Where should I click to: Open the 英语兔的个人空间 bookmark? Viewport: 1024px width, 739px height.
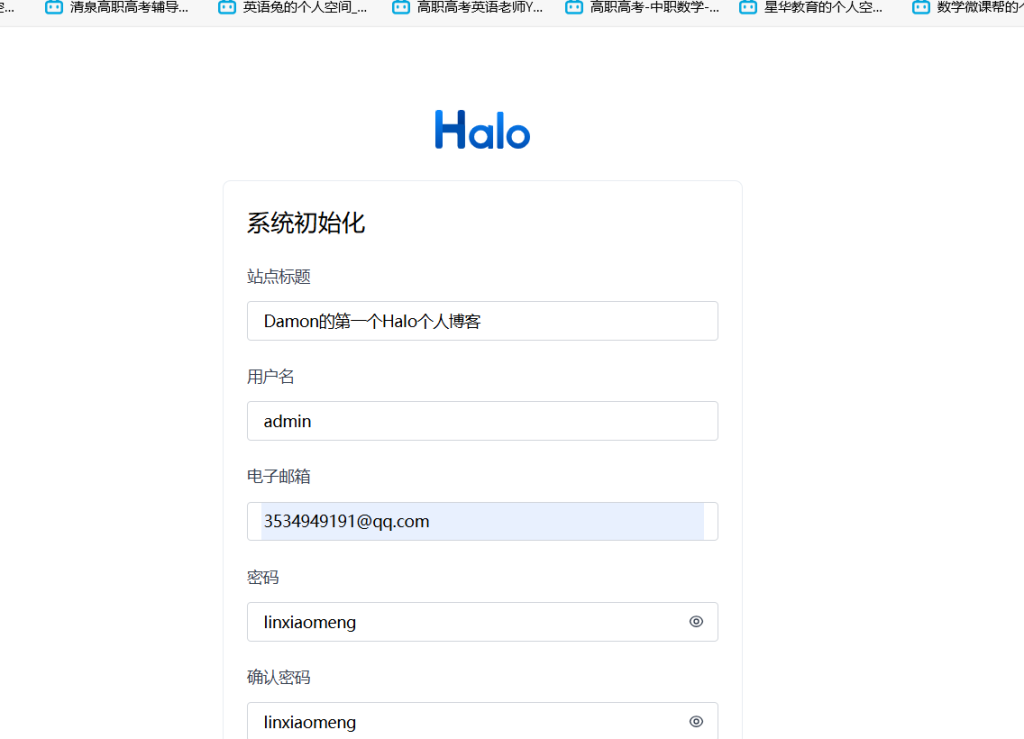[x=304, y=7]
